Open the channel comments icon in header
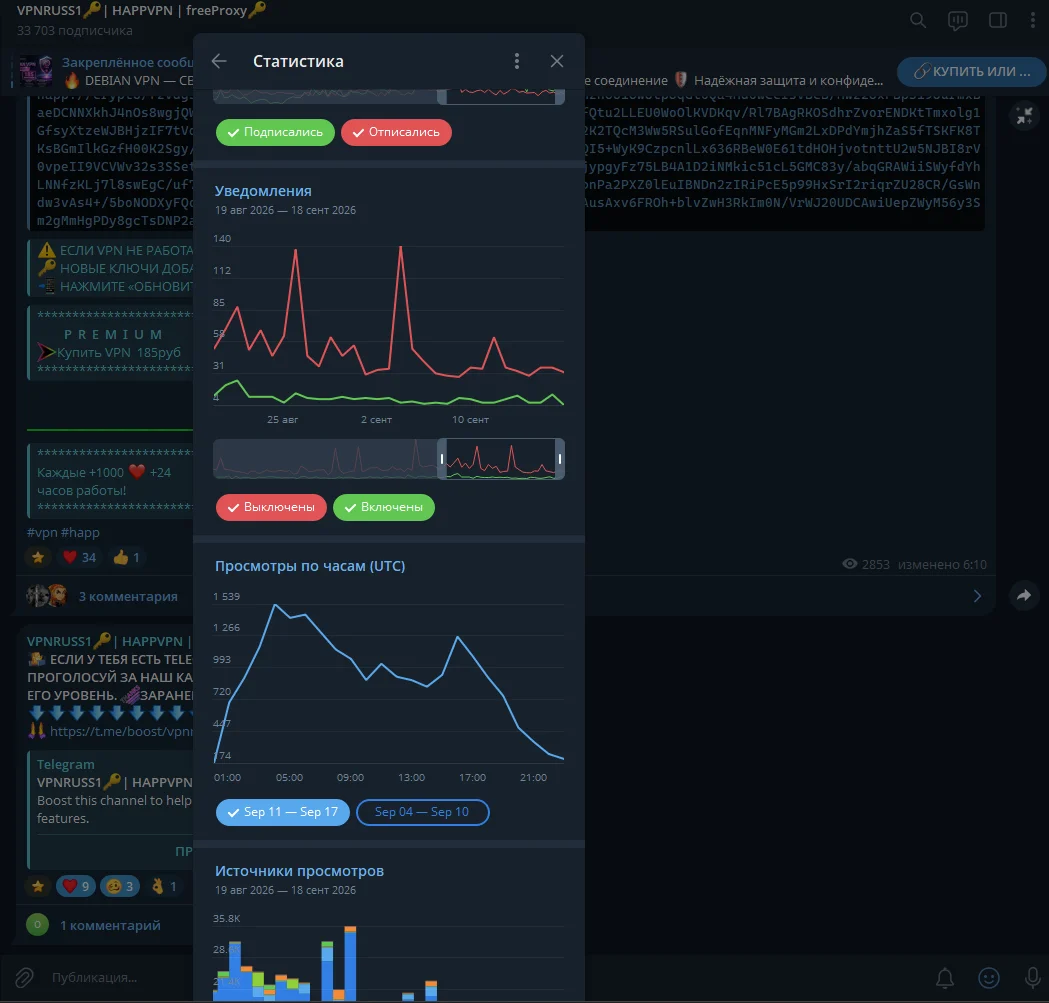 tap(957, 20)
